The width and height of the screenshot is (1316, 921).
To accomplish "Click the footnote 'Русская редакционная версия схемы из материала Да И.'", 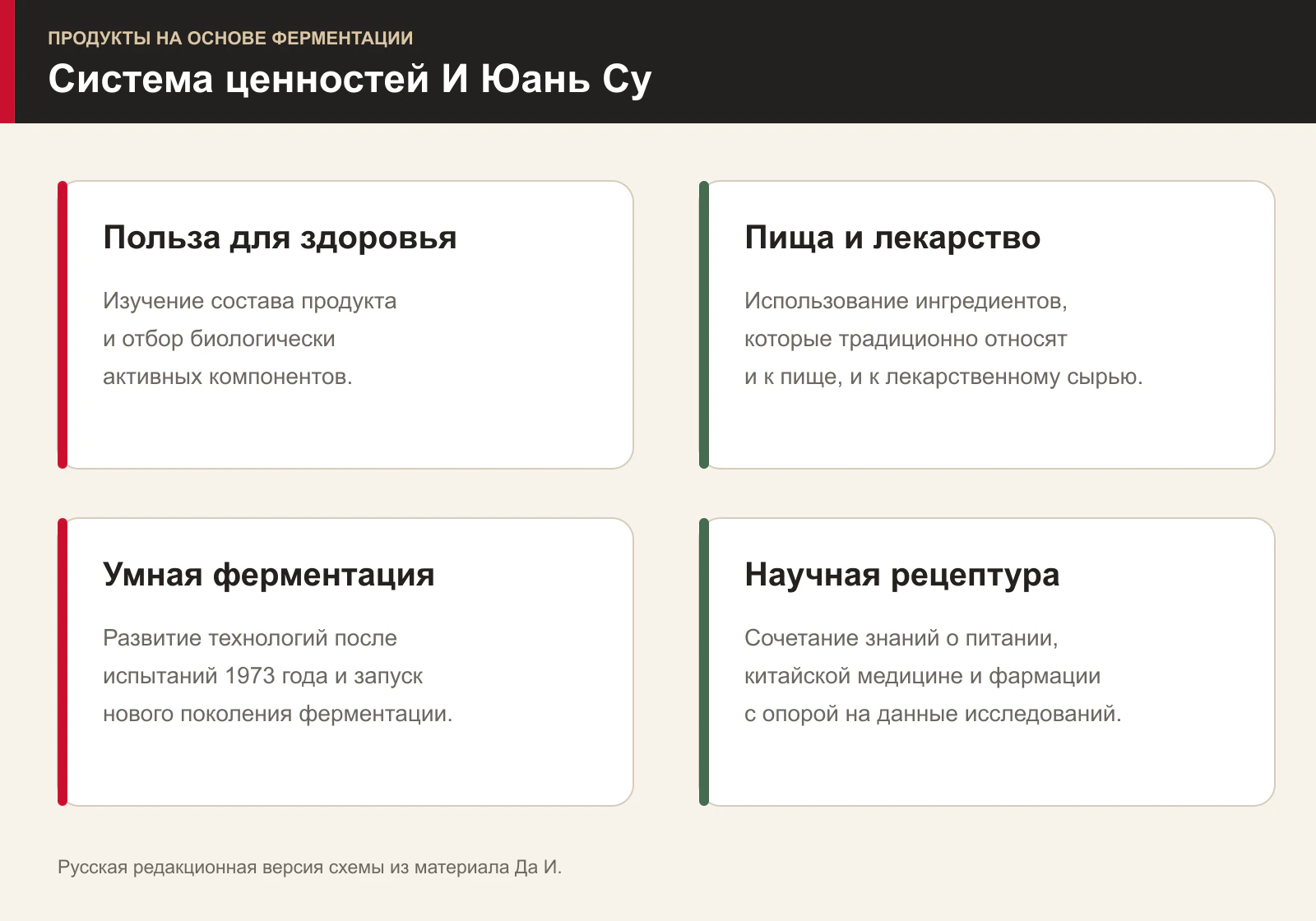I will [309, 868].
